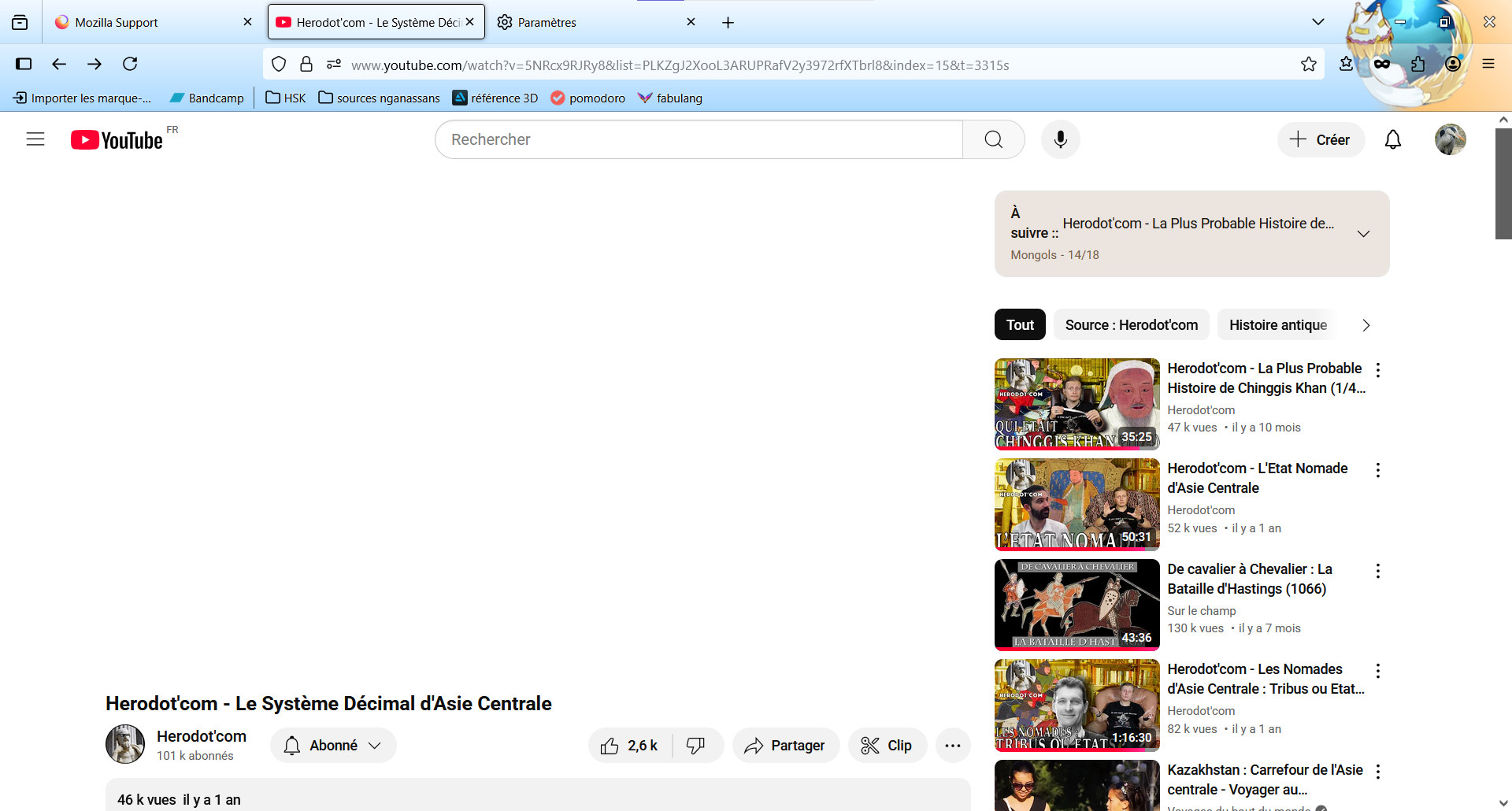This screenshot has width=1512, height=811.
Task: Go back to the previous page
Action: 59,64
